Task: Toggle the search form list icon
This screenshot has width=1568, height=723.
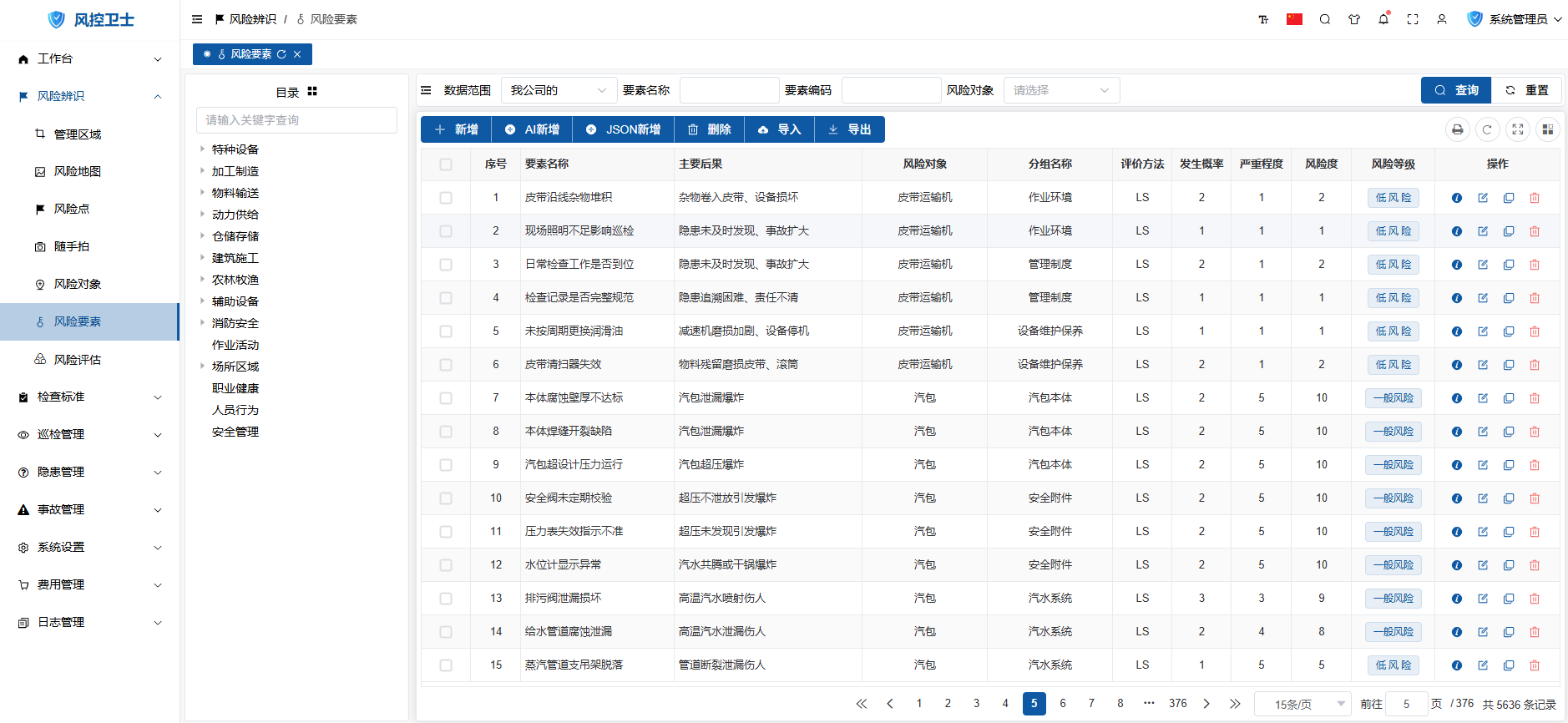Action: click(x=426, y=90)
